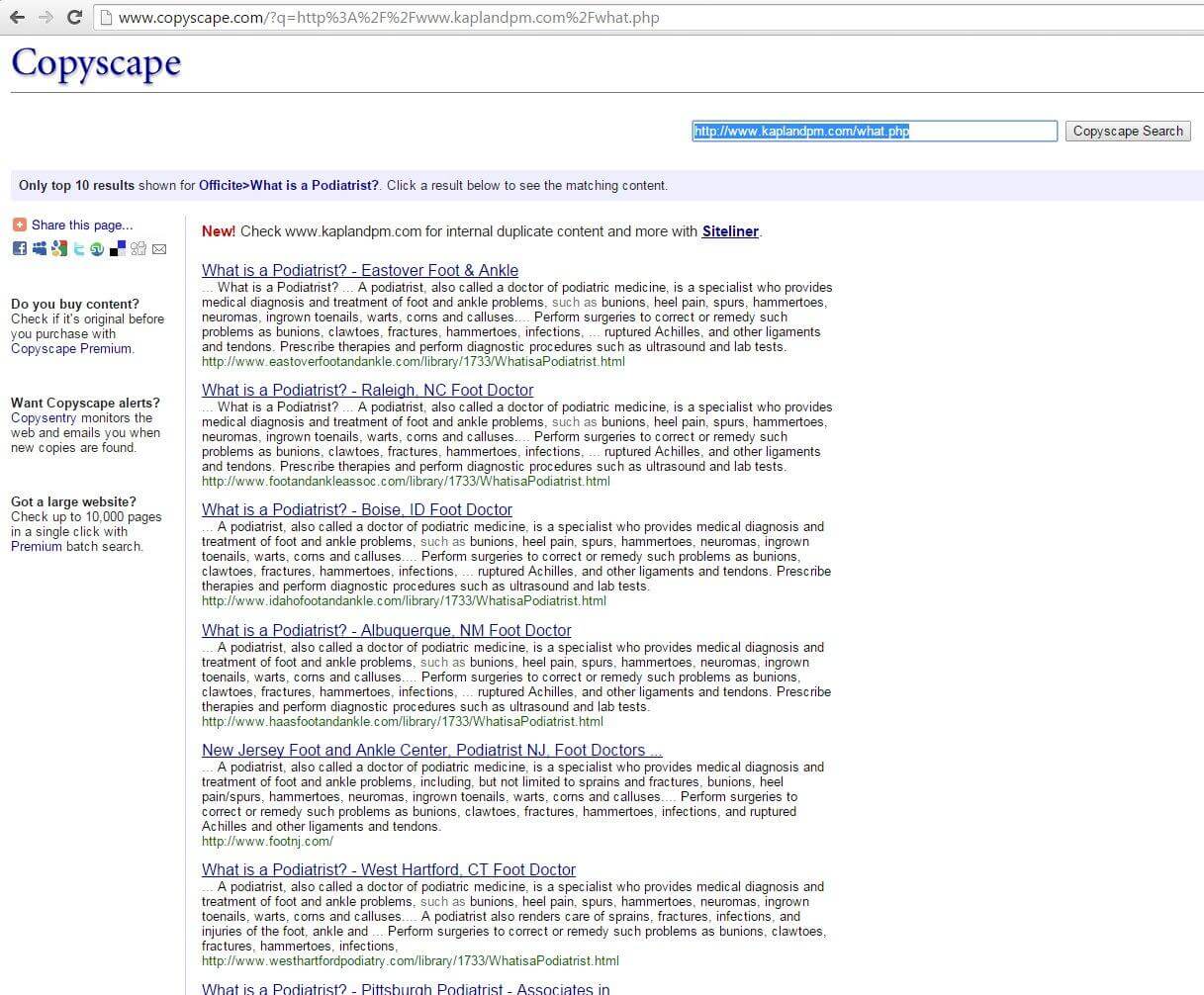This screenshot has width=1204, height=995.
Task: Share via Google icon
Action: [59, 248]
